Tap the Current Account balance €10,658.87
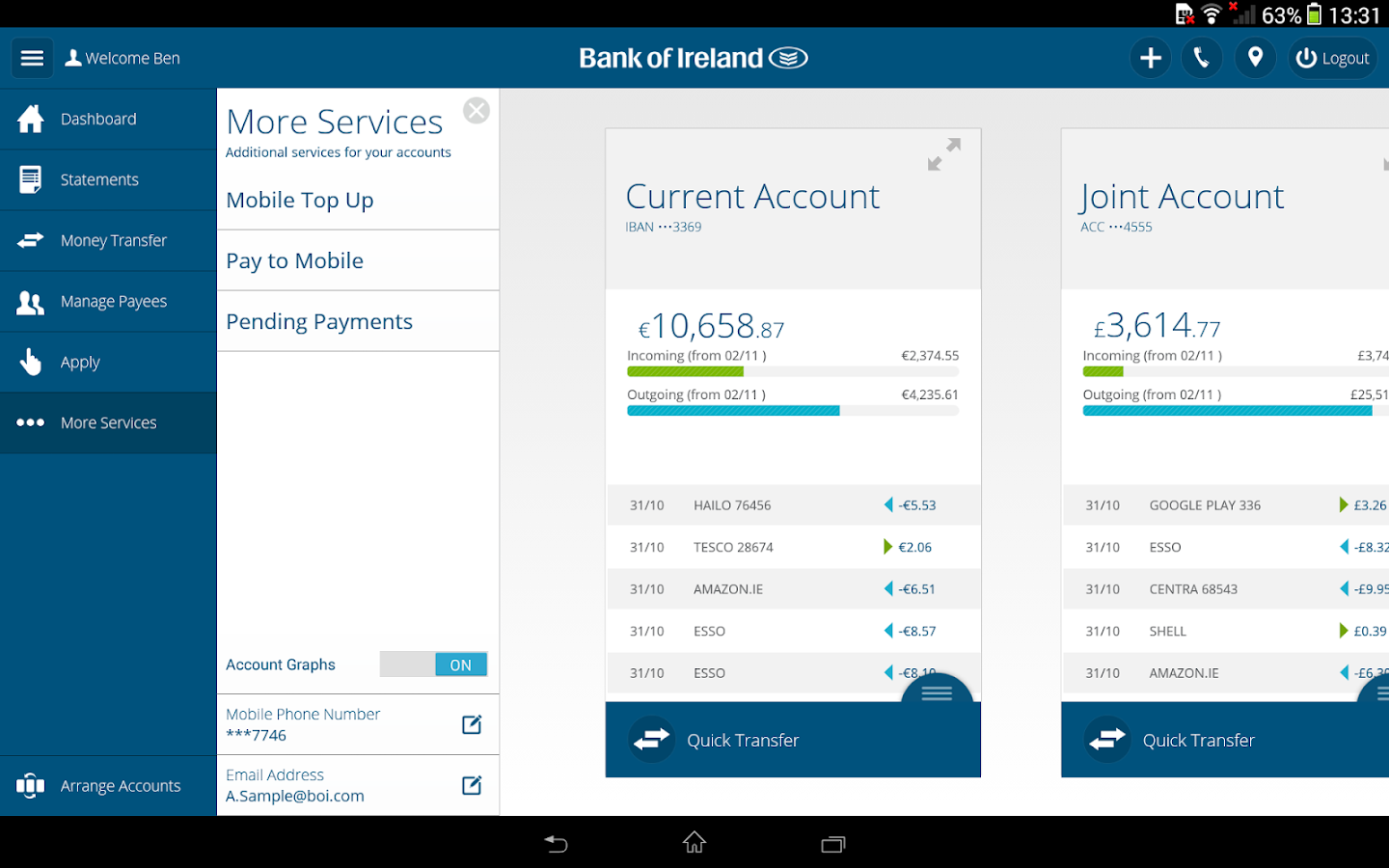Image resolution: width=1389 pixels, height=868 pixels. click(712, 326)
